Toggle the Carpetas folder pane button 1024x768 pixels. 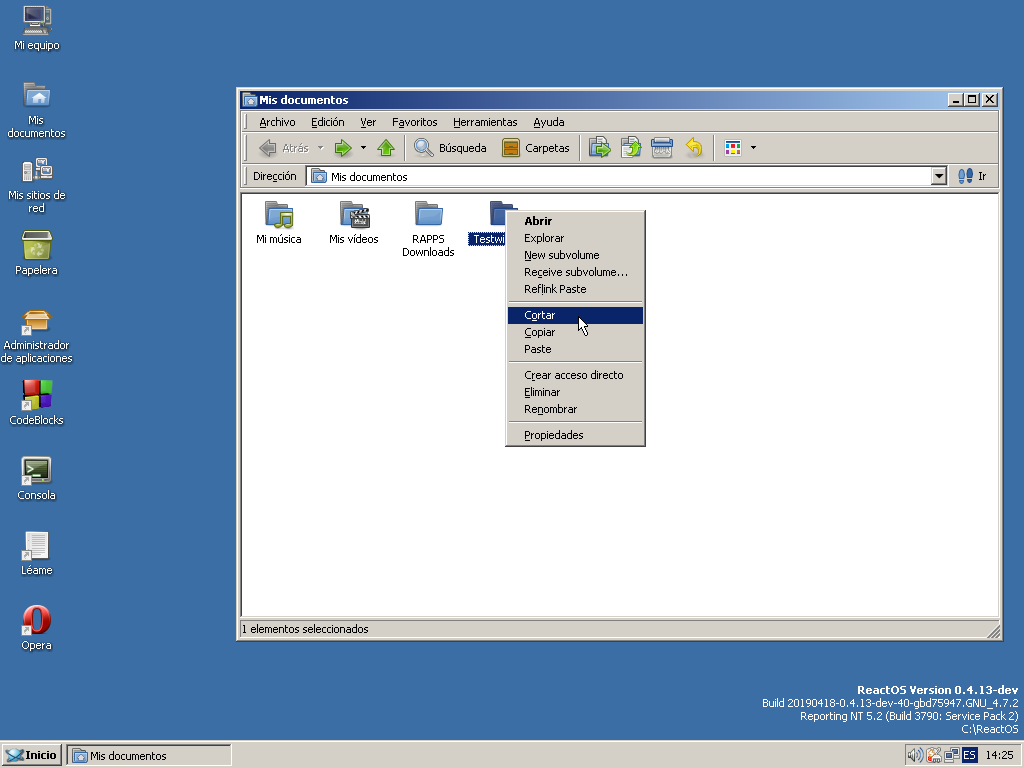pos(536,148)
